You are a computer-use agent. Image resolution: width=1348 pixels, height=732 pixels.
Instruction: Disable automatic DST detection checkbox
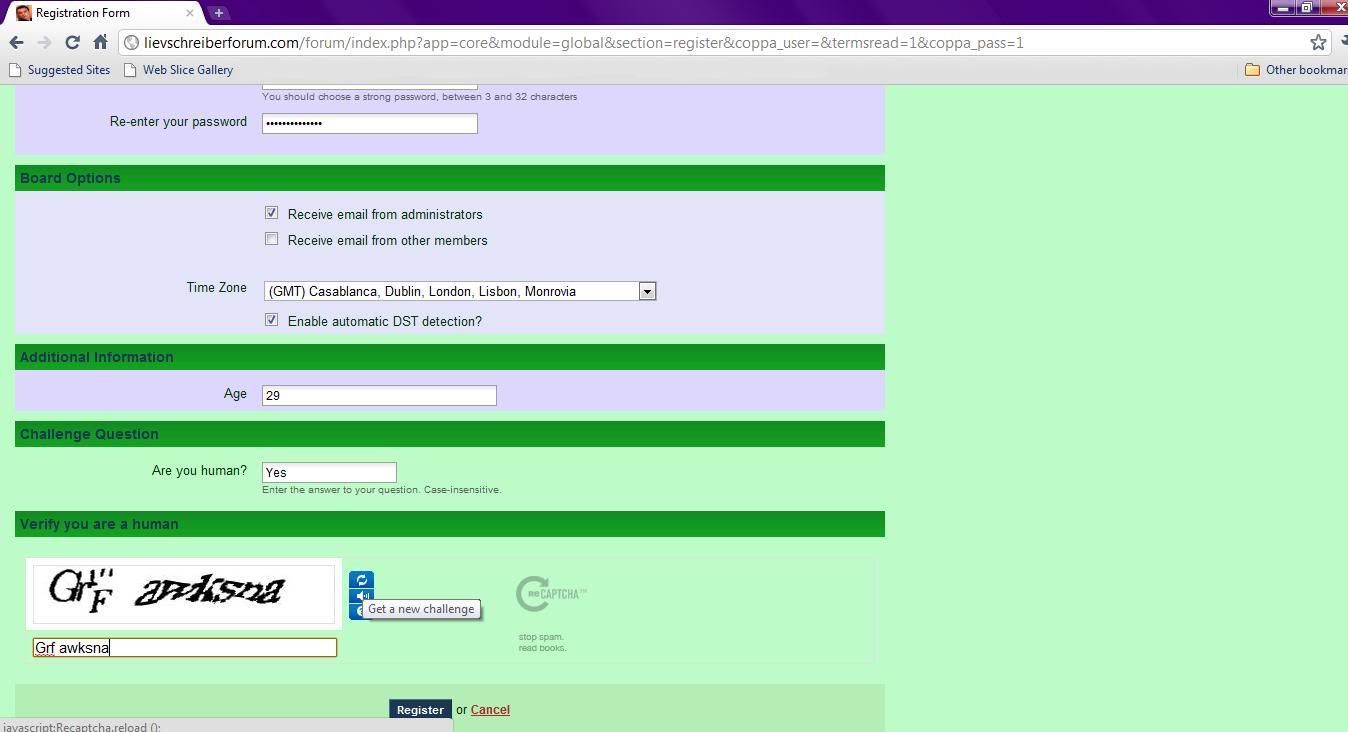point(271,320)
